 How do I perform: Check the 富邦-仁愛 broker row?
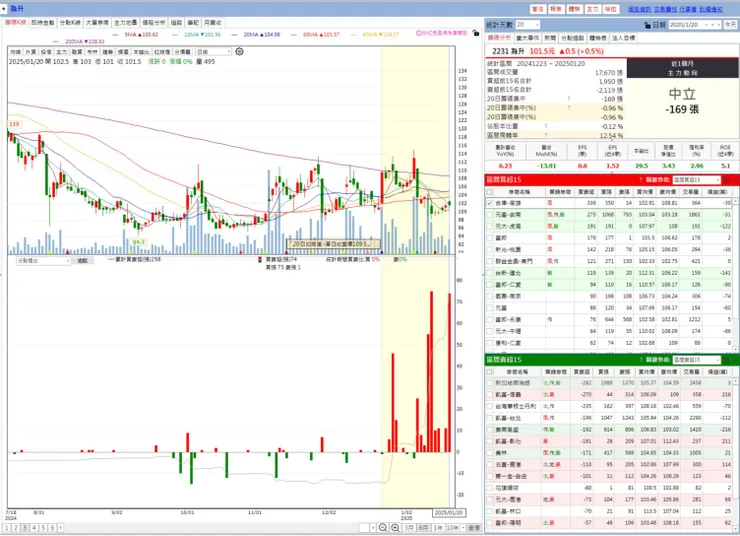pos(489,285)
